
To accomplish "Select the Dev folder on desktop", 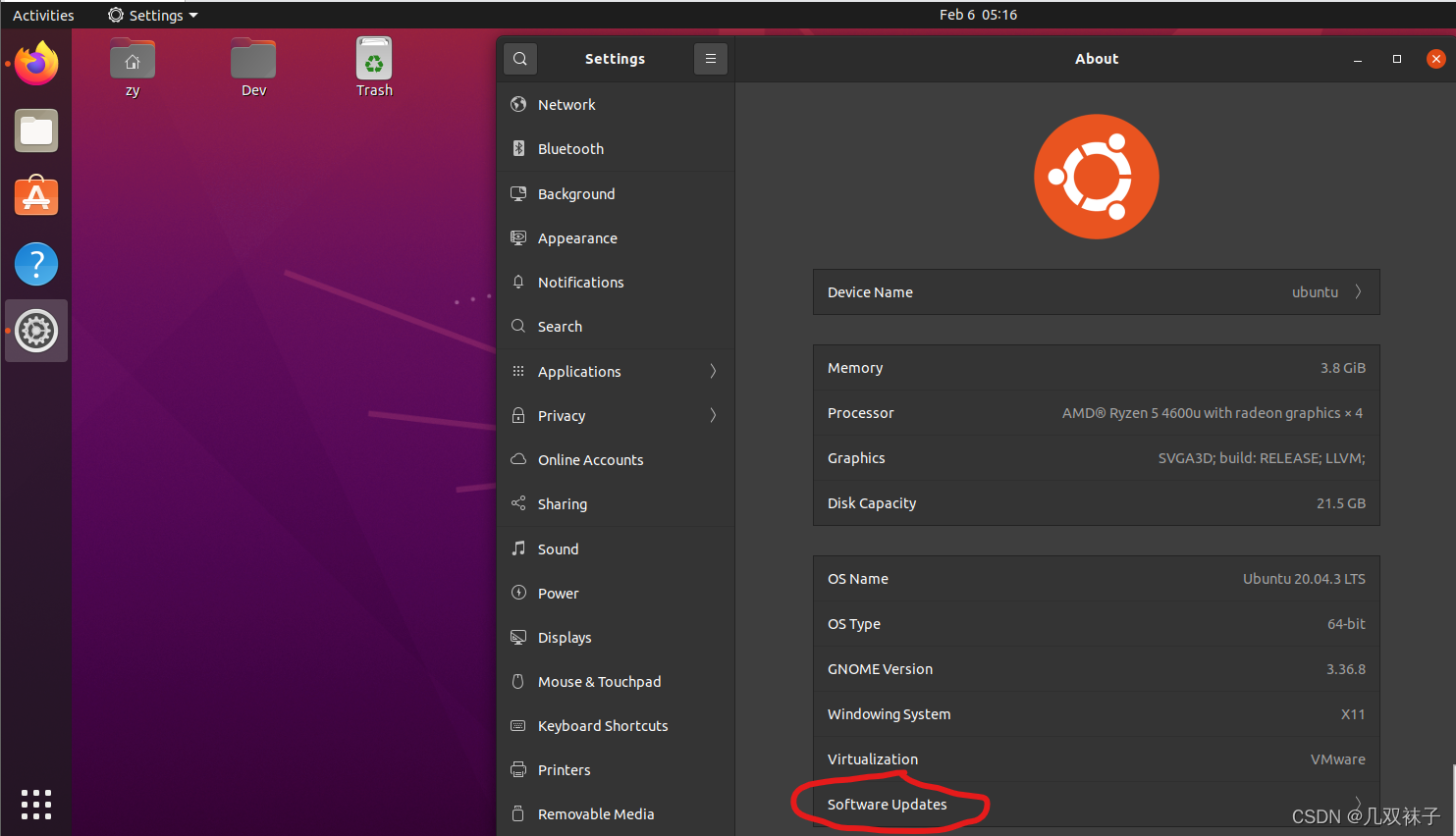I will pyautogui.click(x=253, y=68).
